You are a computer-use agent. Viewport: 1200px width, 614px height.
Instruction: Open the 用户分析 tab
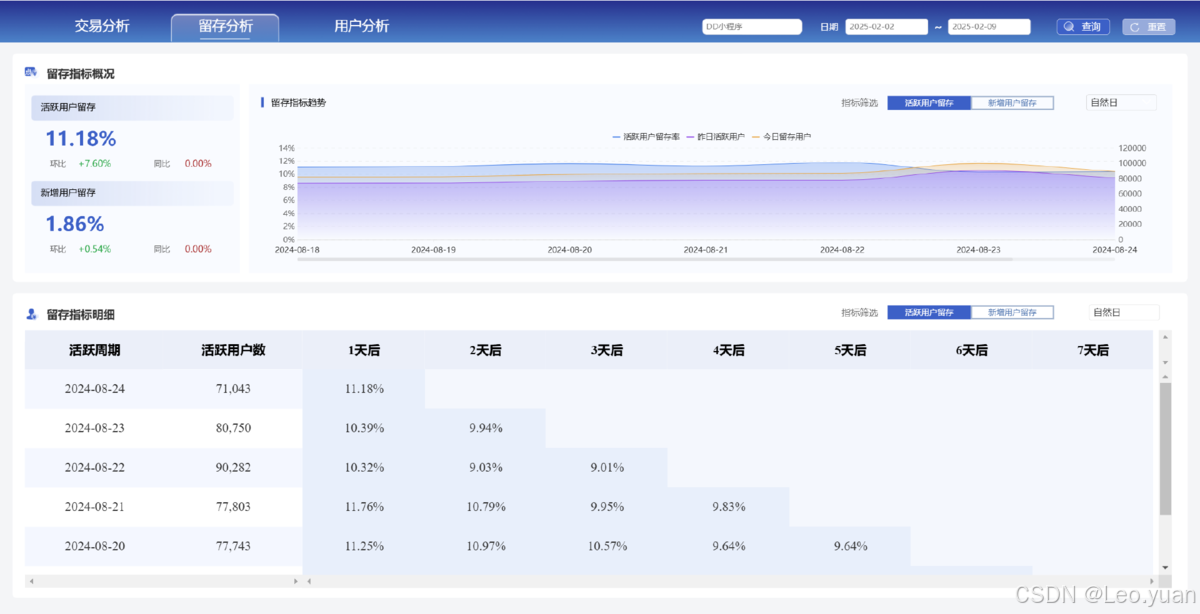(361, 27)
